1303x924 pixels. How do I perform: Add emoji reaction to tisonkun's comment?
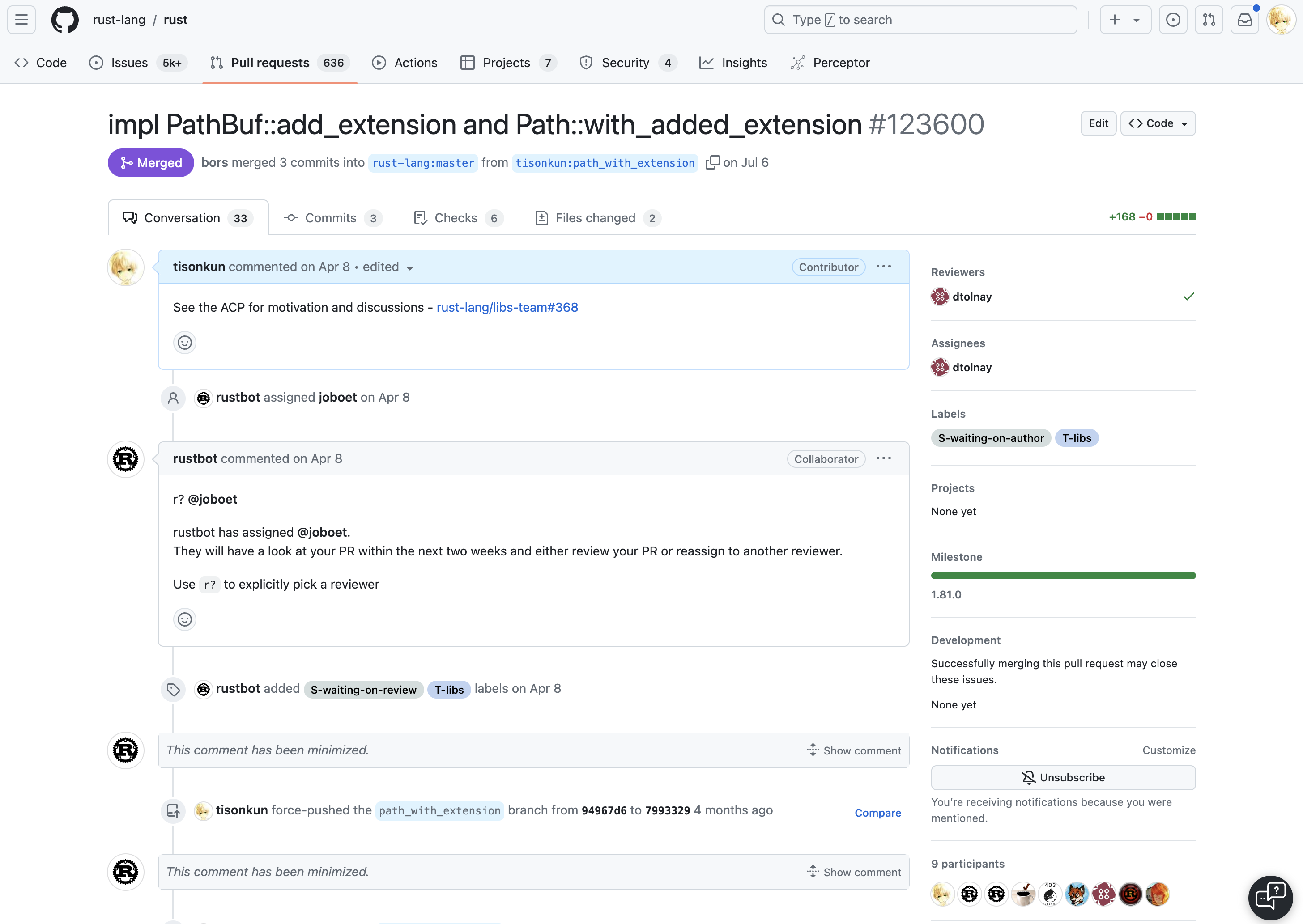[184, 343]
